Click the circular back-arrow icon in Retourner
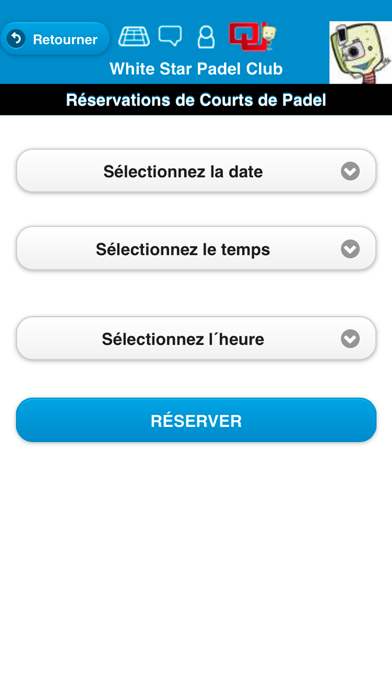 click(16, 39)
